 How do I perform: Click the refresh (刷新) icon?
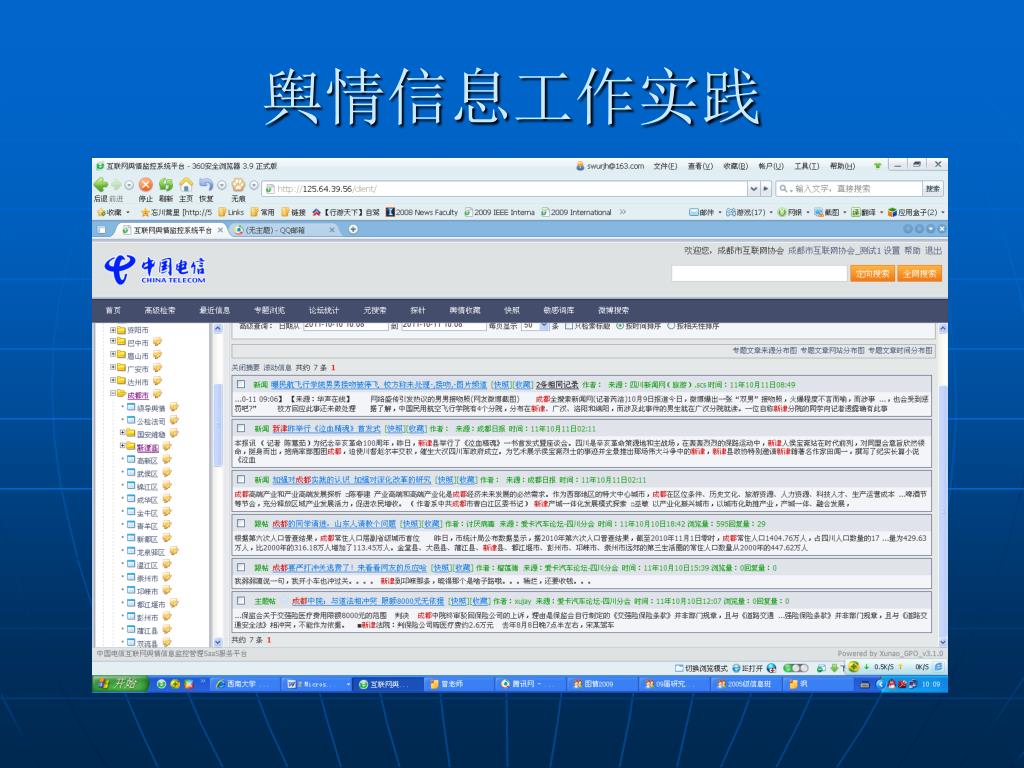tap(166, 185)
